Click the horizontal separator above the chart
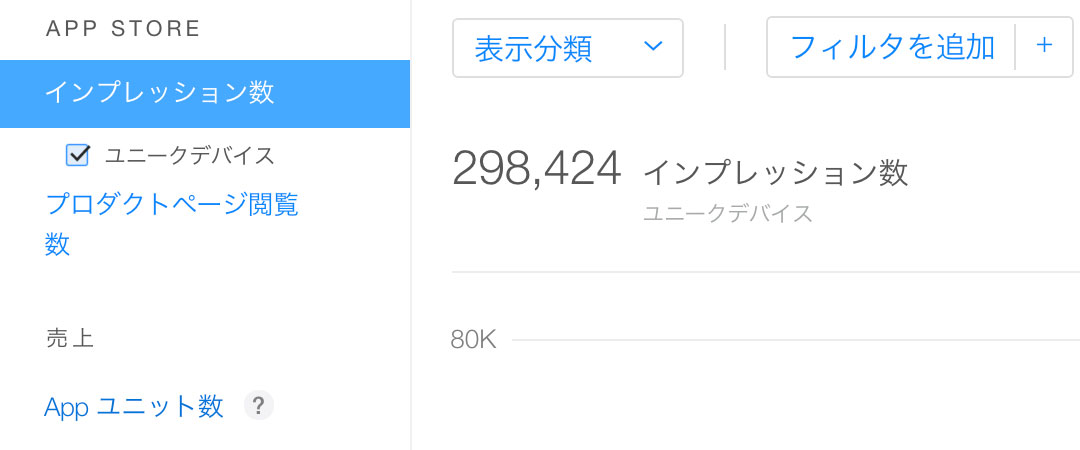Screen dimensions: 1080x450 pos(765,272)
